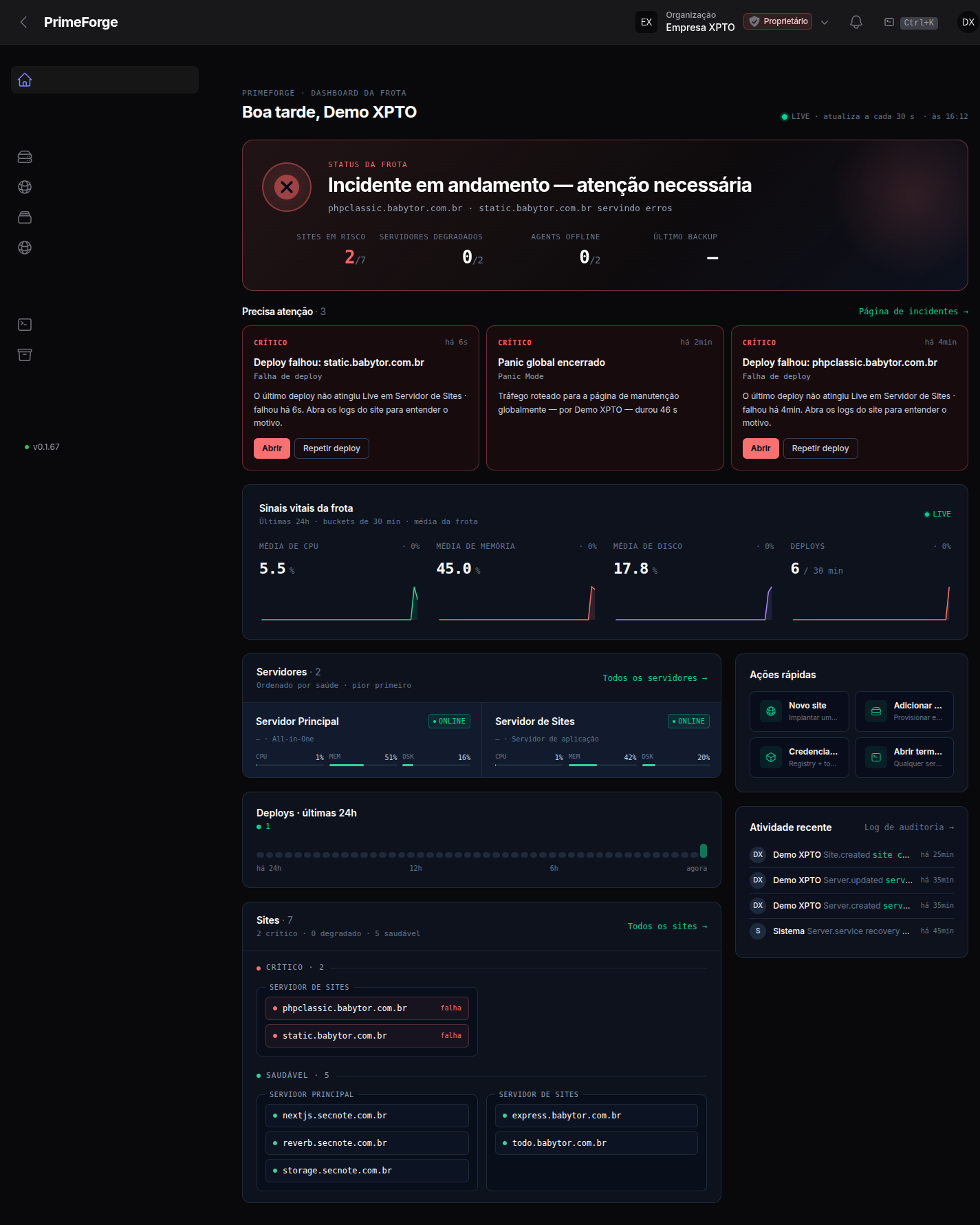This screenshot has width=980, height=1225.
Task: Click the v0.1.67 version label
Action: point(46,447)
